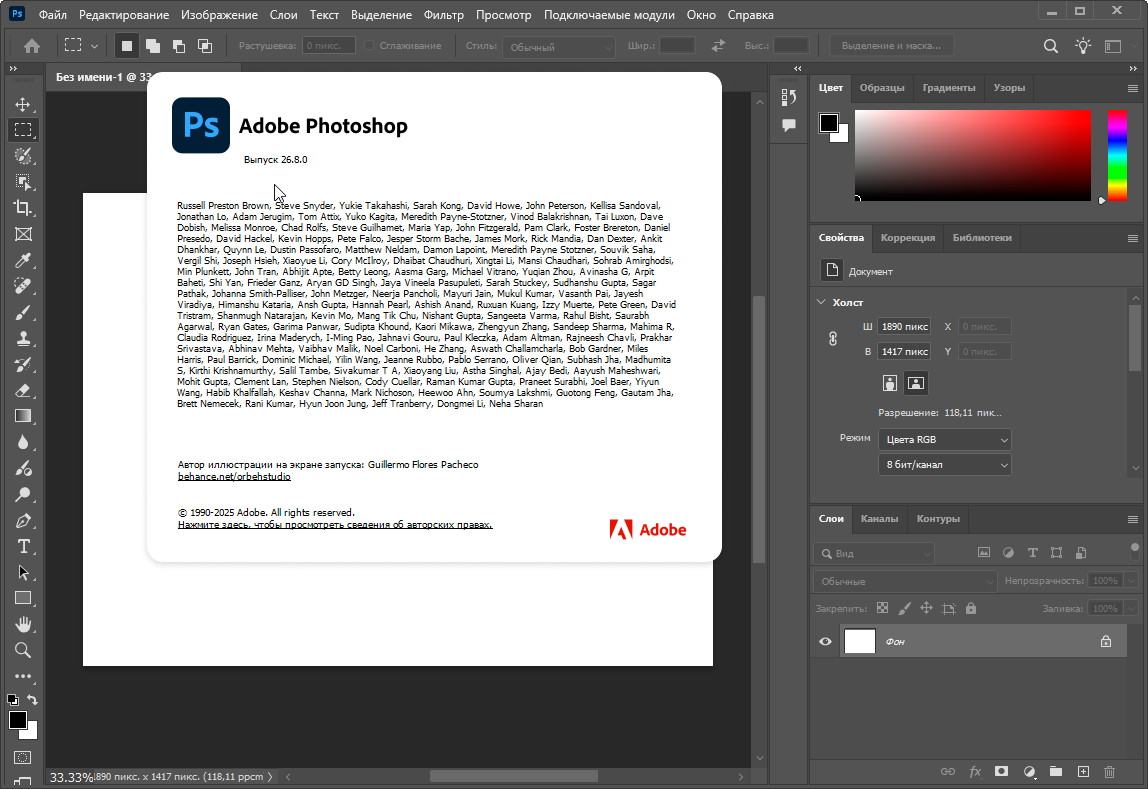This screenshot has width=1148, height=789.
Task: Select the Rectangle shape tool
Action: 23,599
